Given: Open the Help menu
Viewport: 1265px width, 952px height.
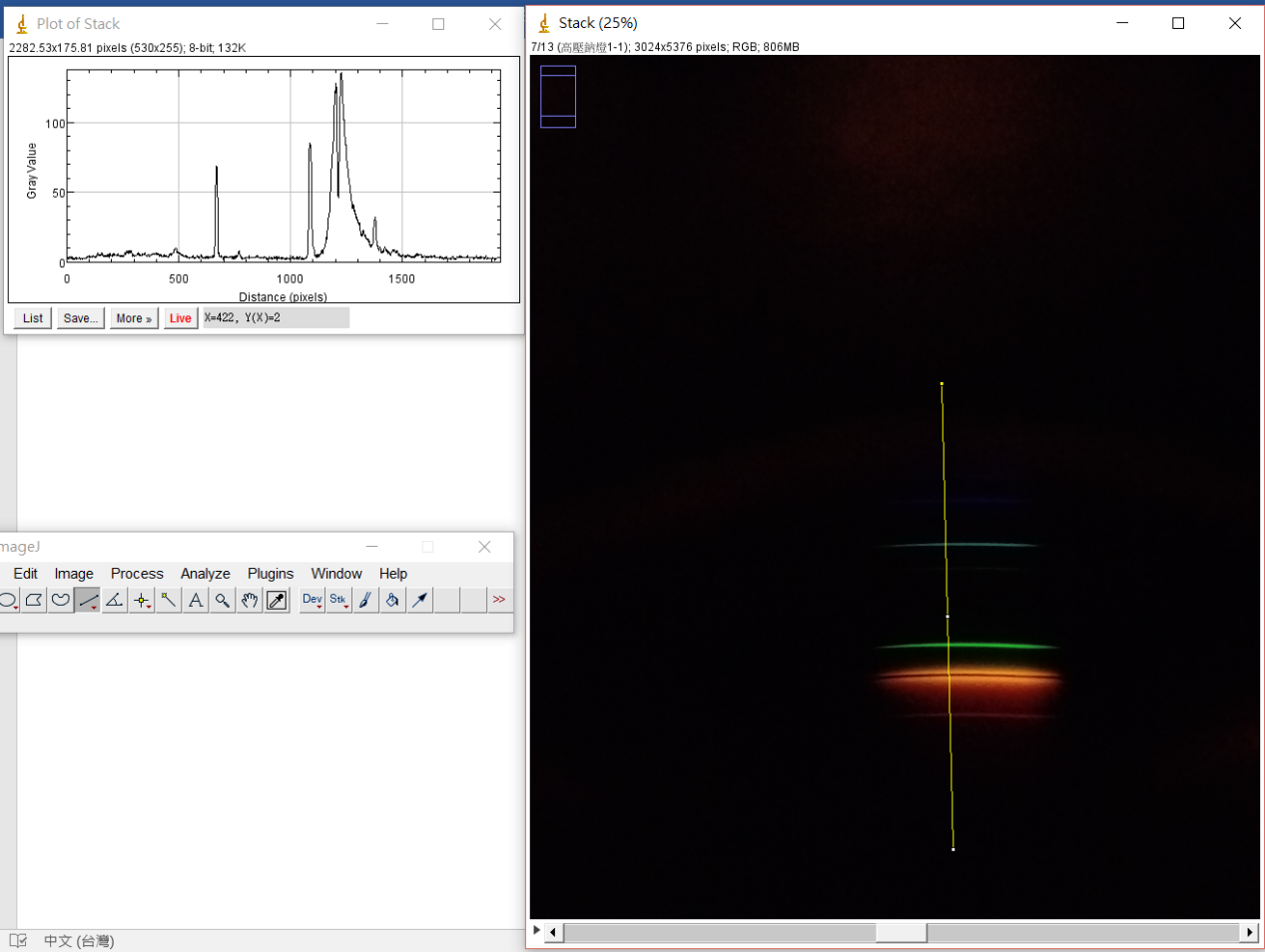Looking at the screenshot, I should [393, 574].
